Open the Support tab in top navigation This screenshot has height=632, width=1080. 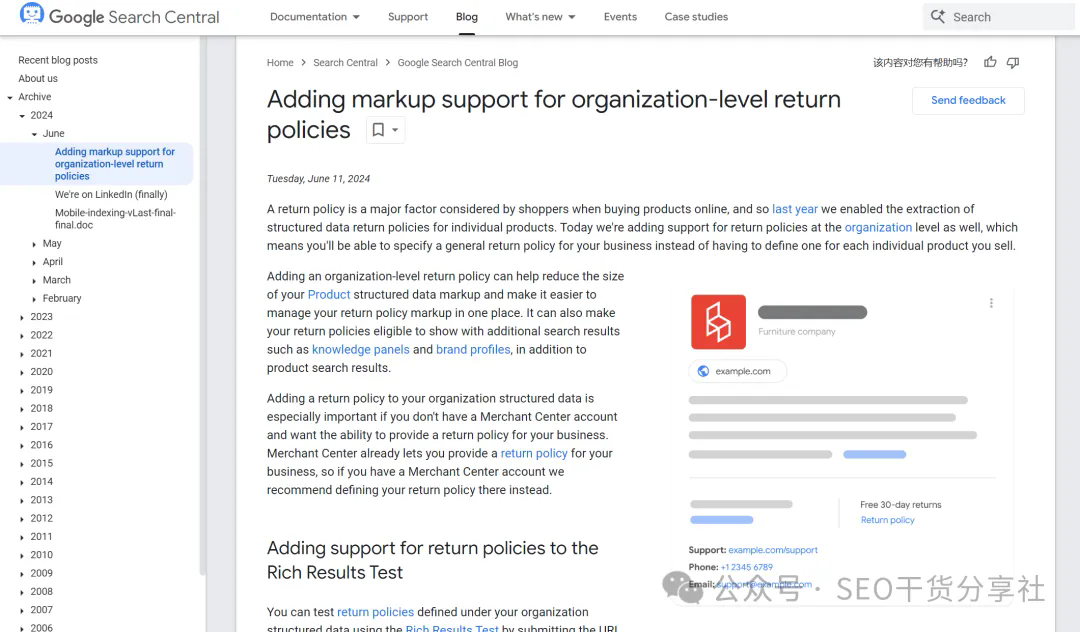click(x=408, y=17)
